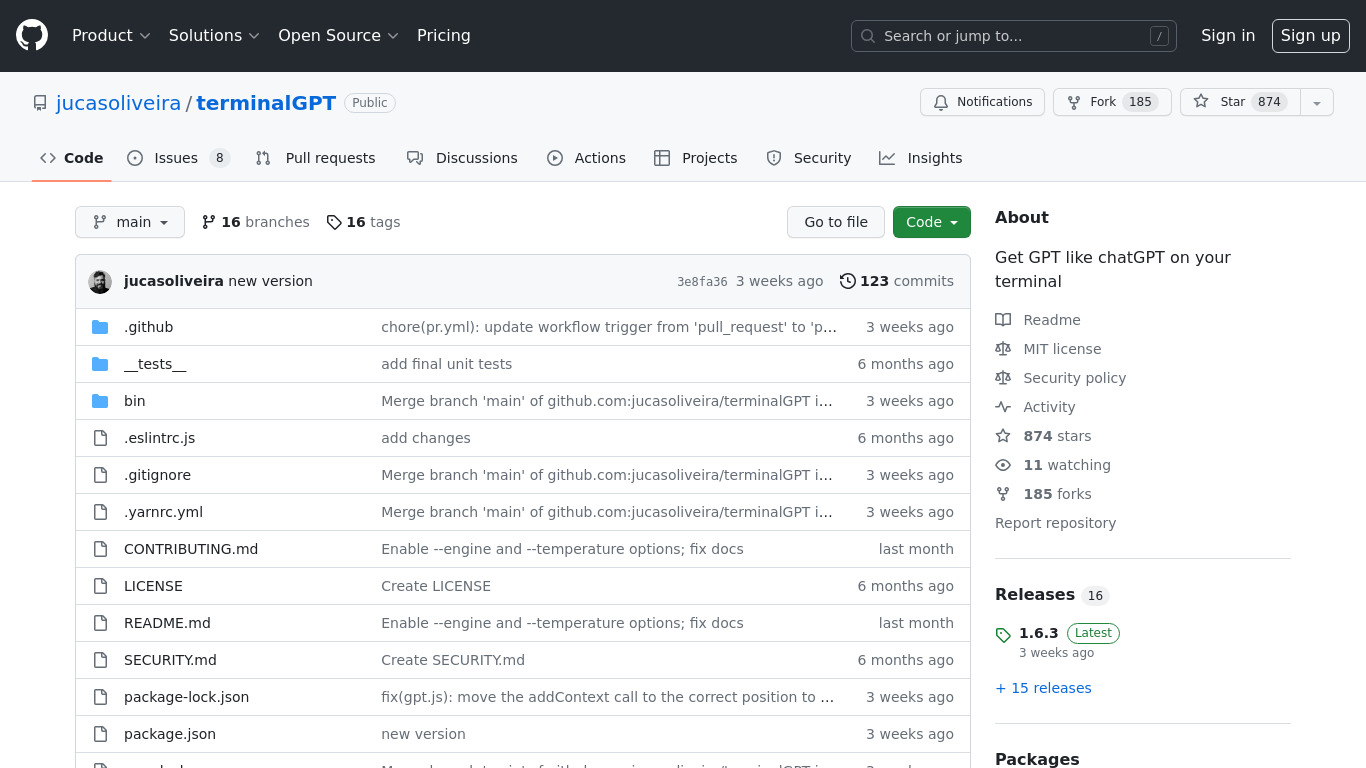Screen dimensions: 1366x768
Task: Click the magnifier icon in search box
Action: (x=868, y=36)
